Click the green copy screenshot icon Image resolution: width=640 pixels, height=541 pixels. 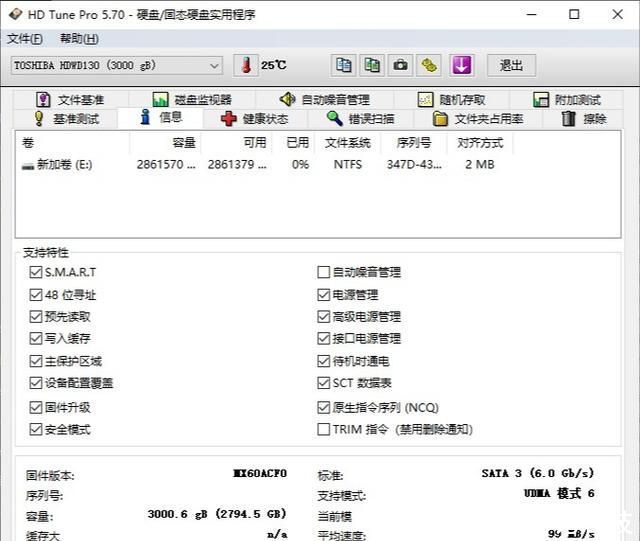(372, 65)
